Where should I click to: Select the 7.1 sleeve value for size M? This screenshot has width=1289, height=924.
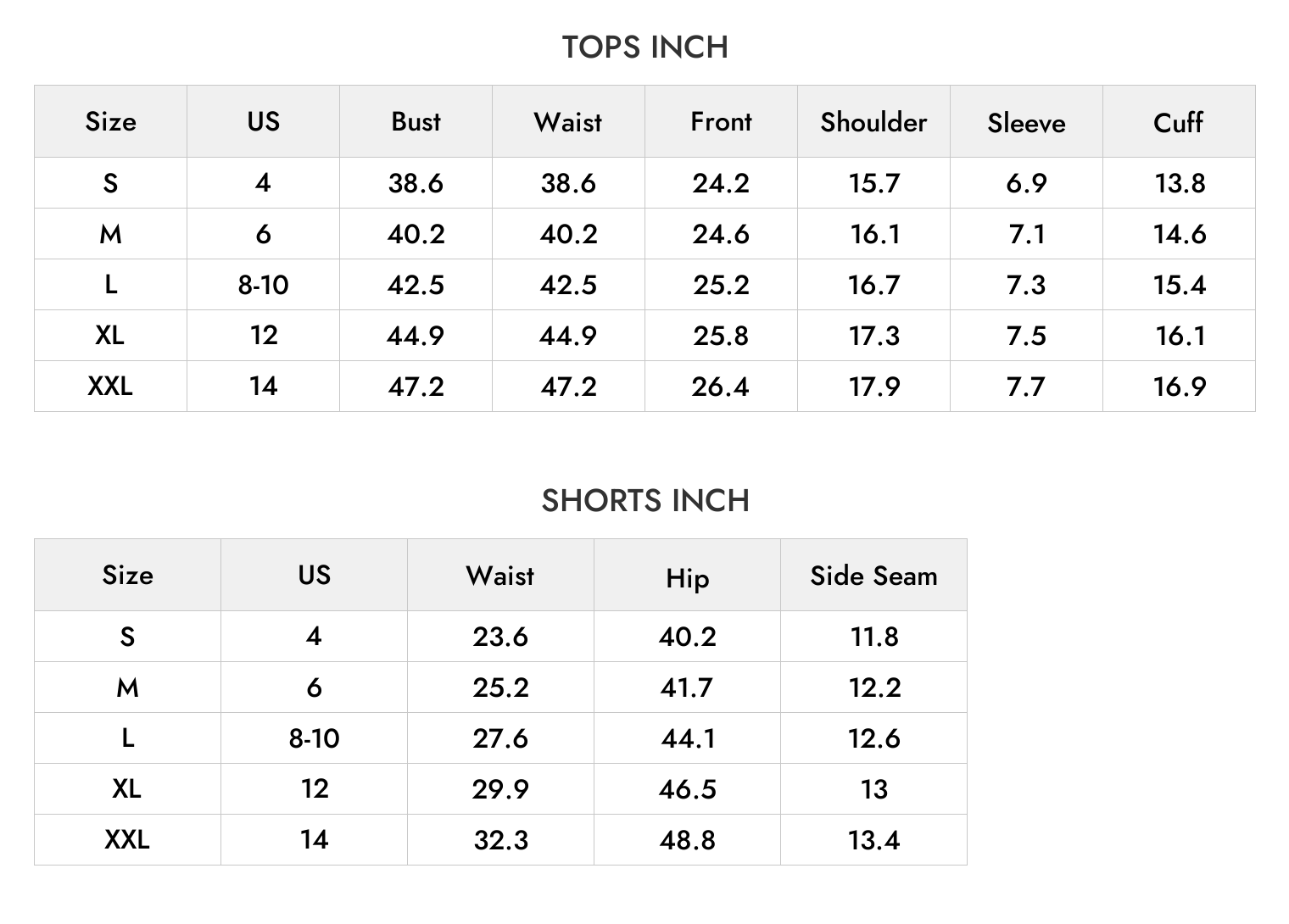1026,234
